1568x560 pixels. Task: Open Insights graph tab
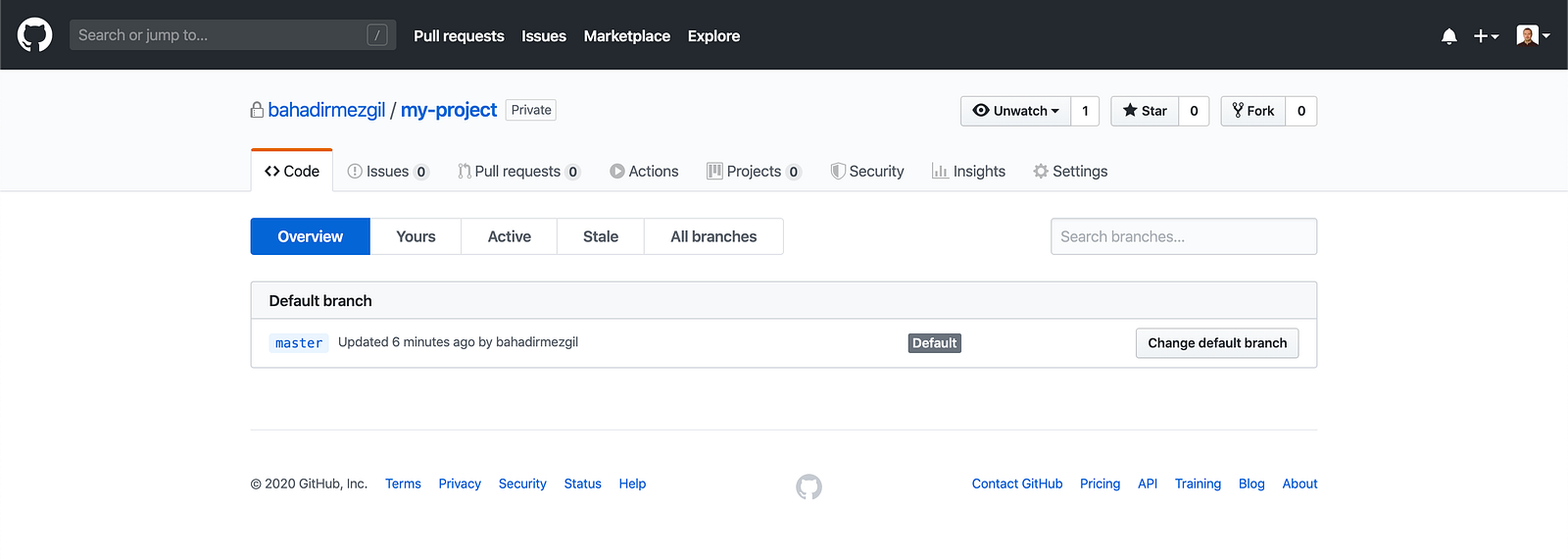tap(968, 171)
